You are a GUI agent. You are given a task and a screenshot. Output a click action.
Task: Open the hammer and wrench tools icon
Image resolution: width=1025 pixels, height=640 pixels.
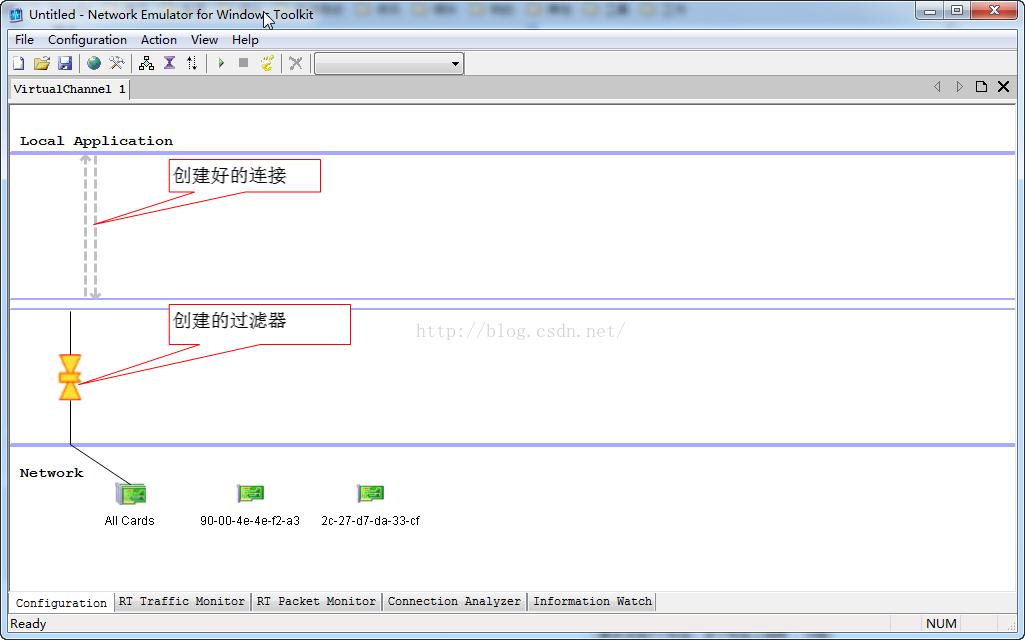[117, 63]
